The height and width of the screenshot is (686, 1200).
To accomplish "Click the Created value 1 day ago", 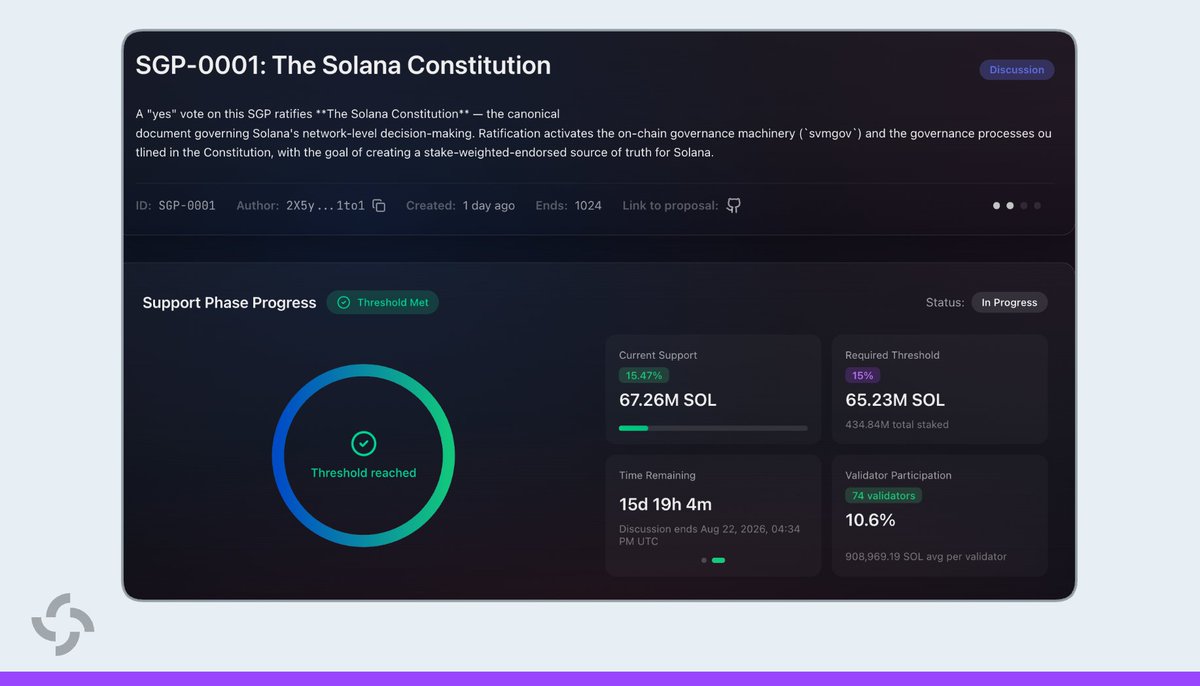I will [488, 205].
